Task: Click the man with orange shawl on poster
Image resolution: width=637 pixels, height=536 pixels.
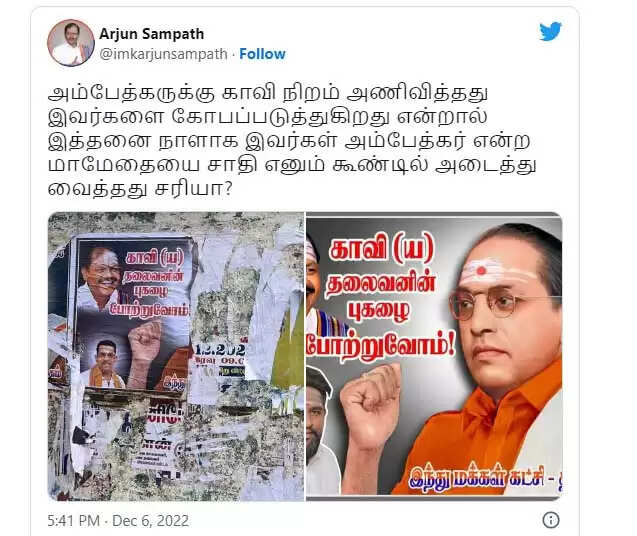Action: [x=106, y=365]
